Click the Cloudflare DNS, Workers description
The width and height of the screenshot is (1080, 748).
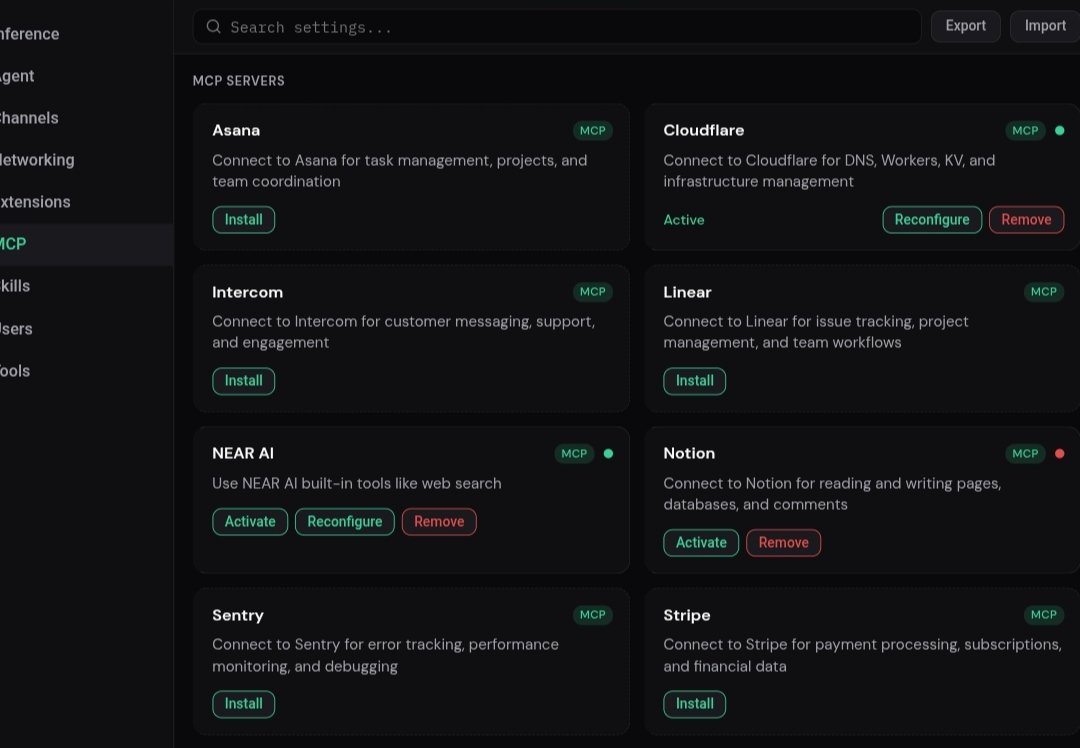click(829, 171)
